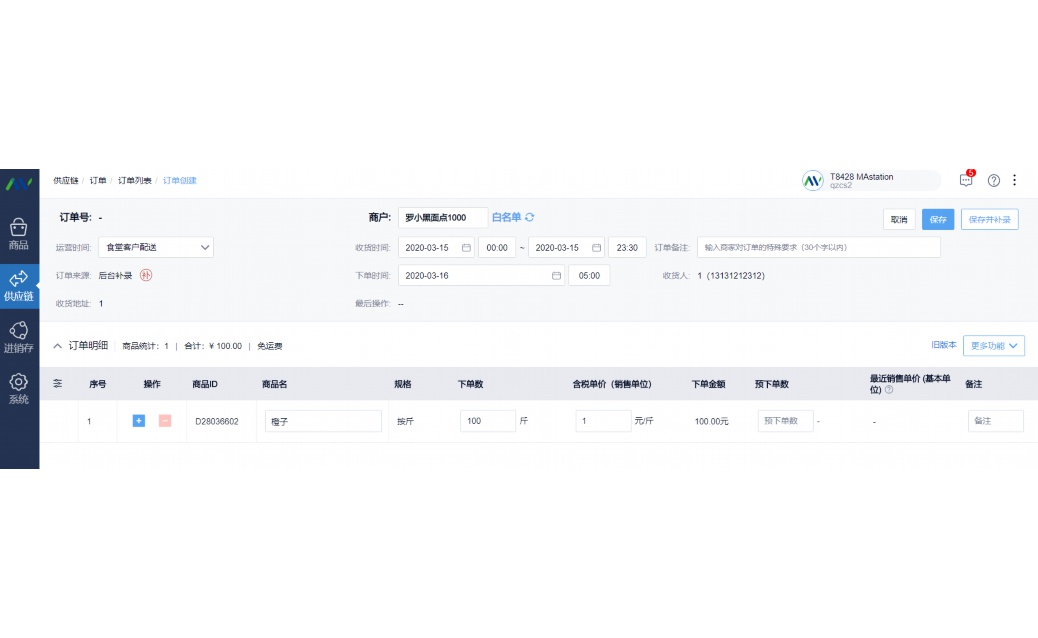Open the 商品 section in the sidebar
1038x638 pixels.
pyautogui.click(x=19, y=234)
